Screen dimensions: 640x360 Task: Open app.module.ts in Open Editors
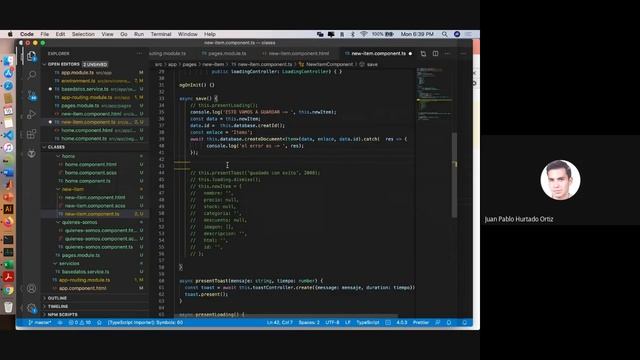point(77,73)
